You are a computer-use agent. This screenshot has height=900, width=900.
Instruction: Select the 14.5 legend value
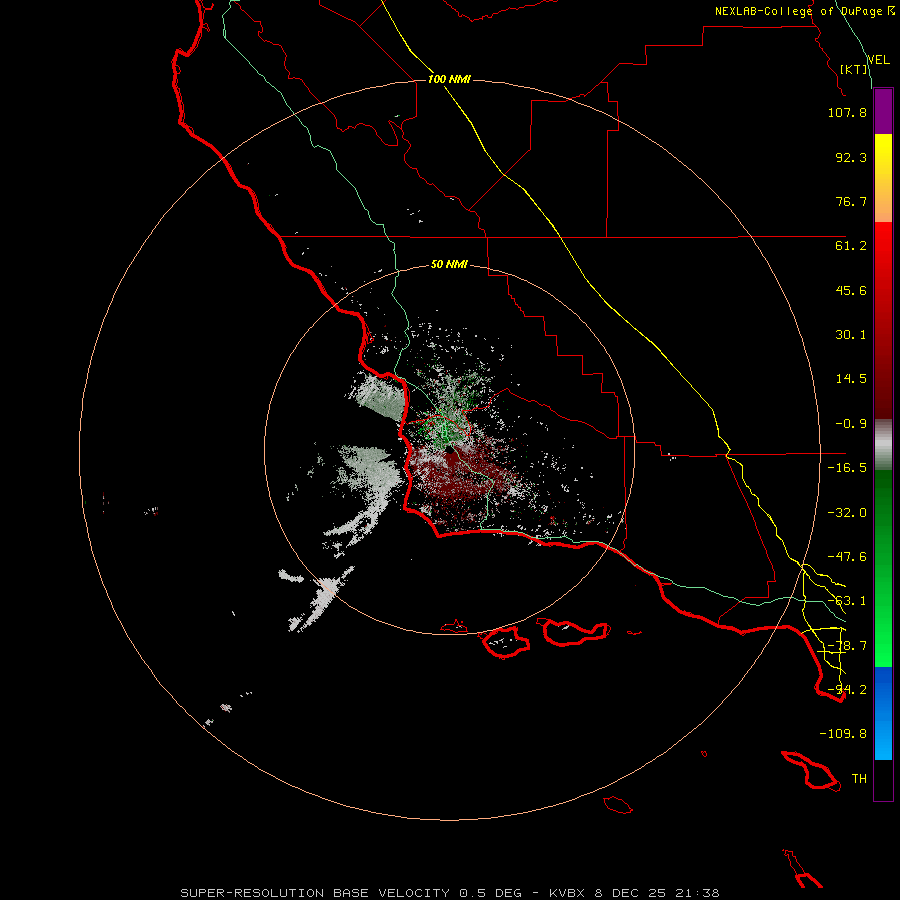(x=851, y=379)
